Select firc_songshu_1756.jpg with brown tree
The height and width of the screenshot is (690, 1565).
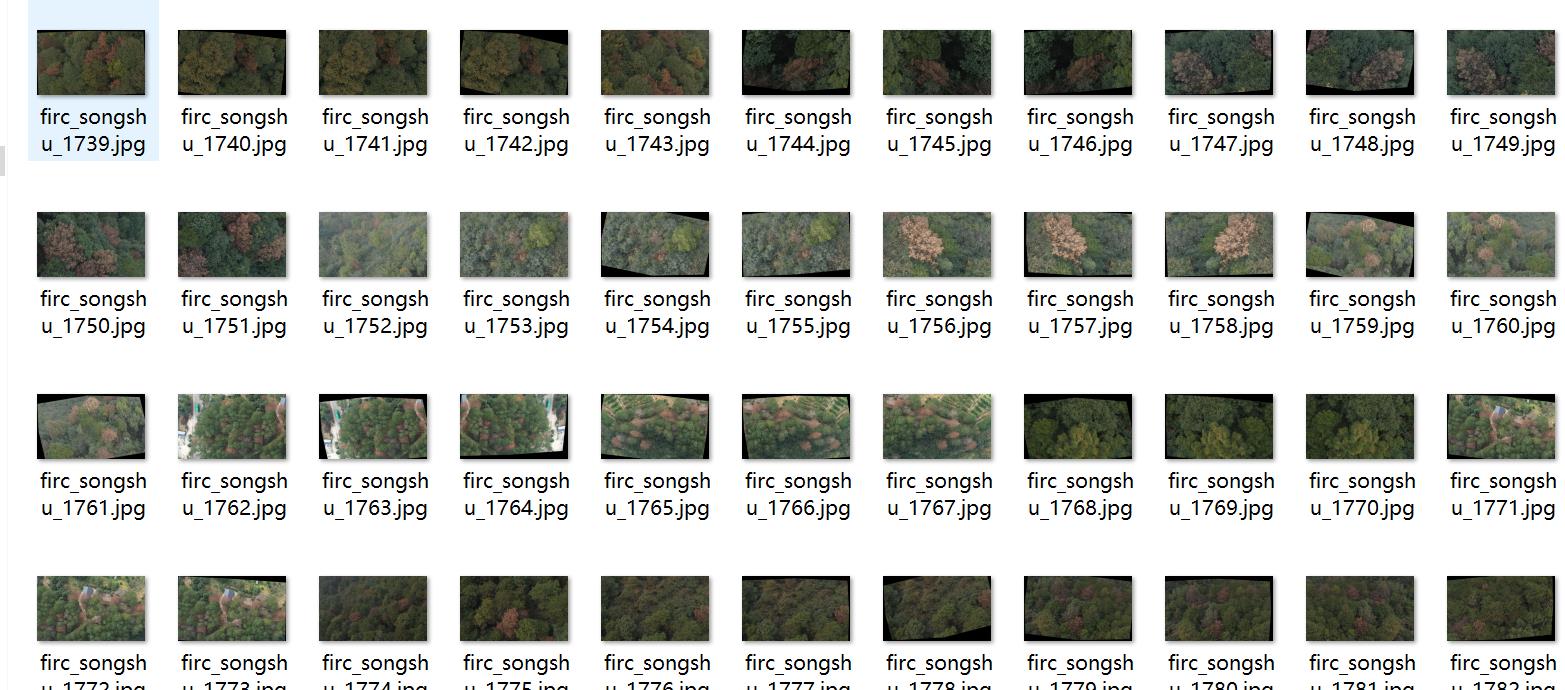pos(937,244)
